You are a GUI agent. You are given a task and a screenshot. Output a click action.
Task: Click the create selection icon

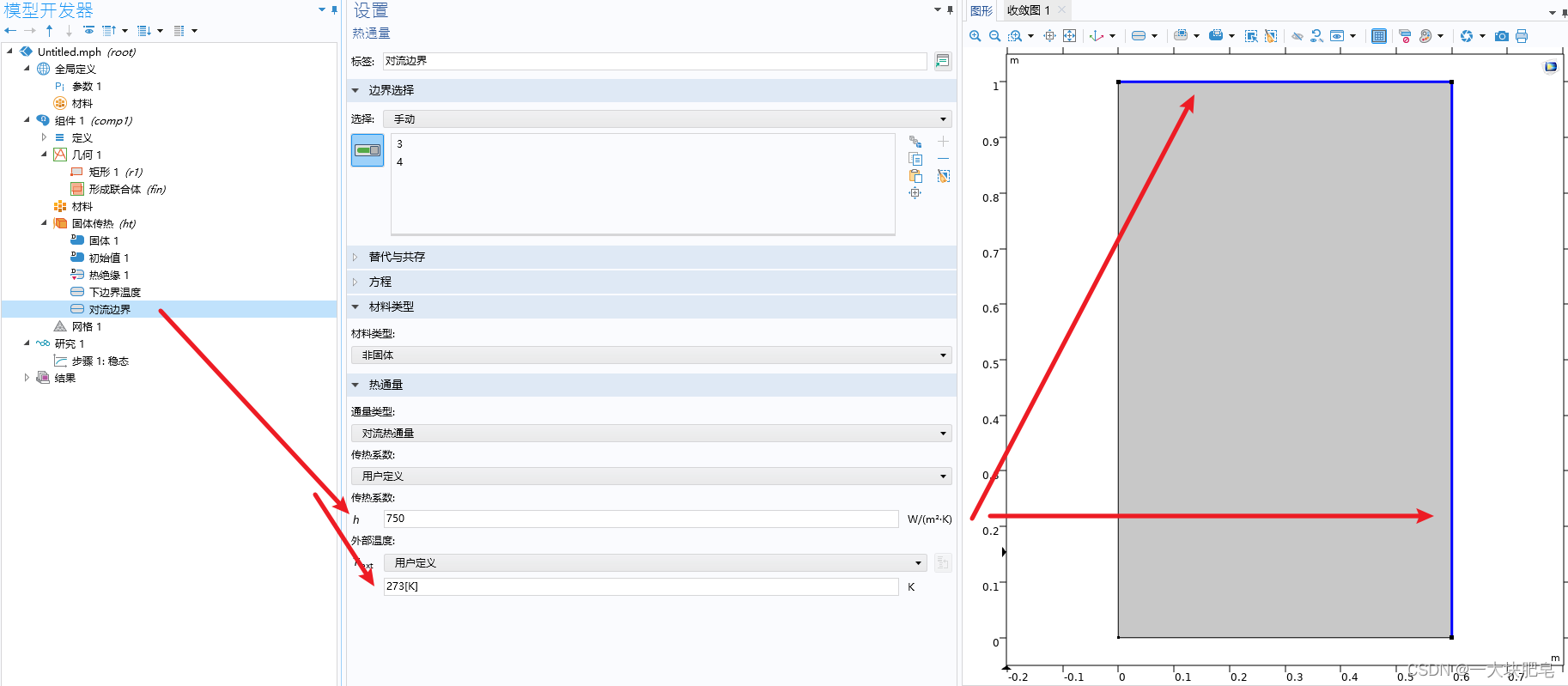point(915,142)
